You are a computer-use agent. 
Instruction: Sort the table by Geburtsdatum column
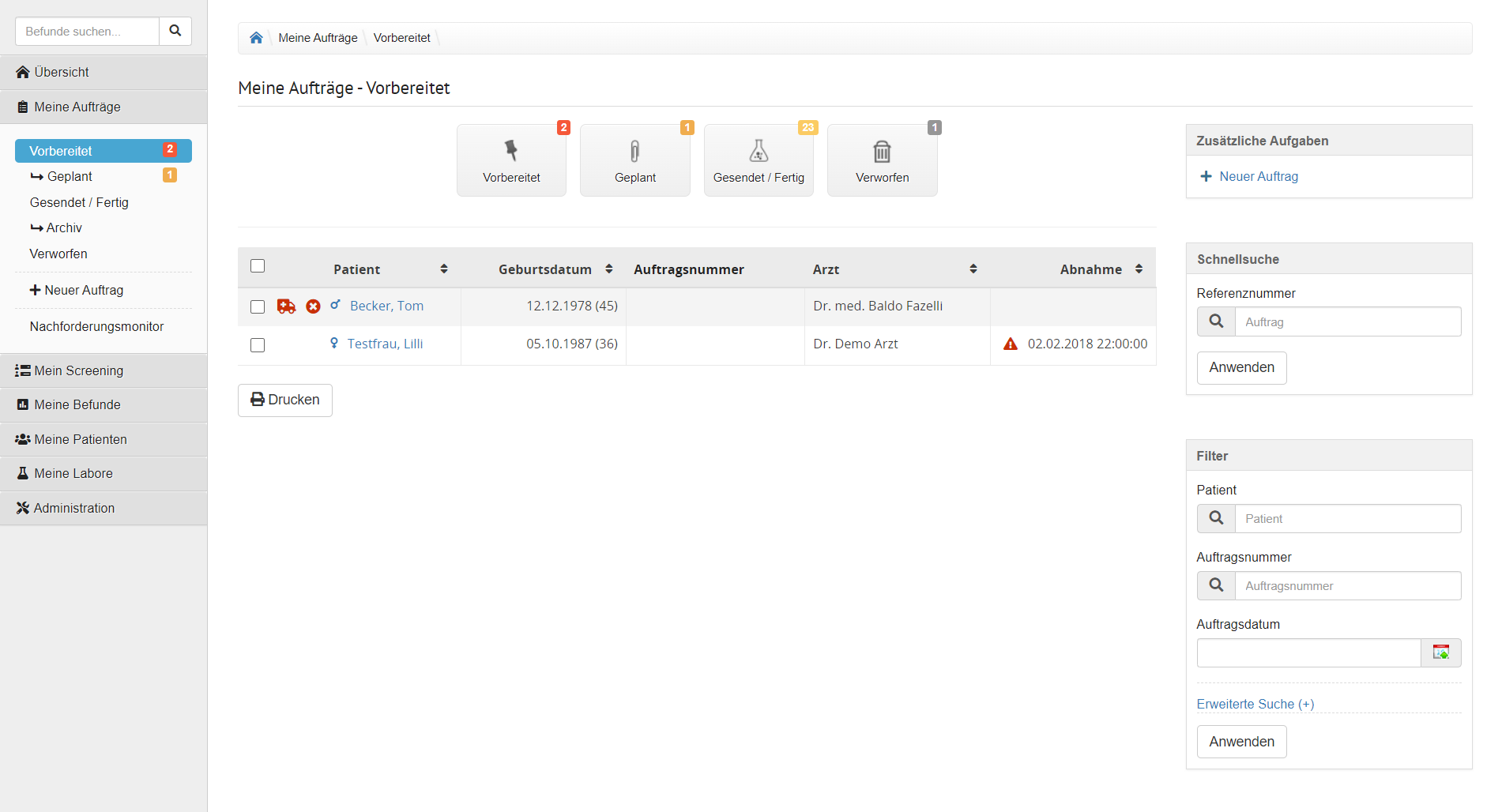(x=608, y=269)
